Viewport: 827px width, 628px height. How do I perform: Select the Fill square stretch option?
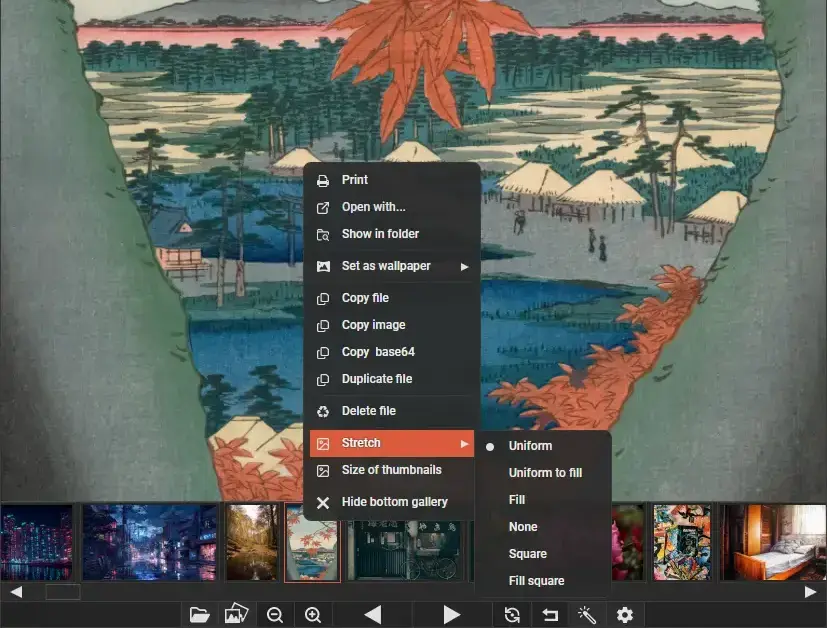pyautogui.click(x=536, y=581)
